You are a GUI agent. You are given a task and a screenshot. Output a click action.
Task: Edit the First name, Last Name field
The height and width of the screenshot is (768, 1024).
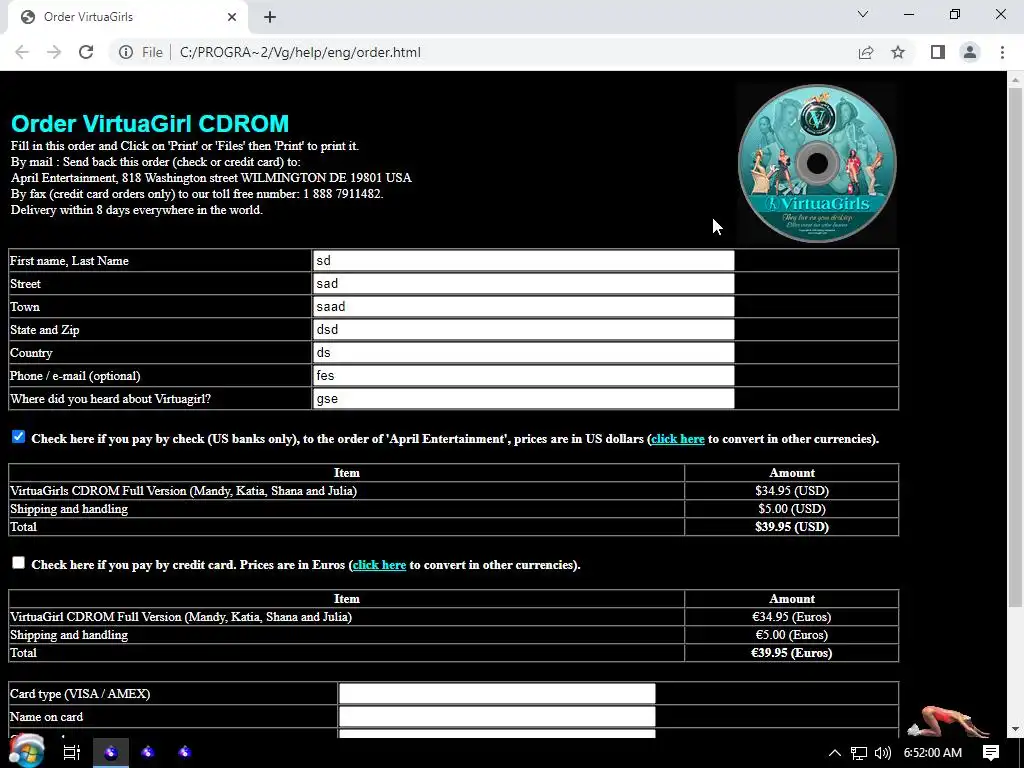click(523, 261)
